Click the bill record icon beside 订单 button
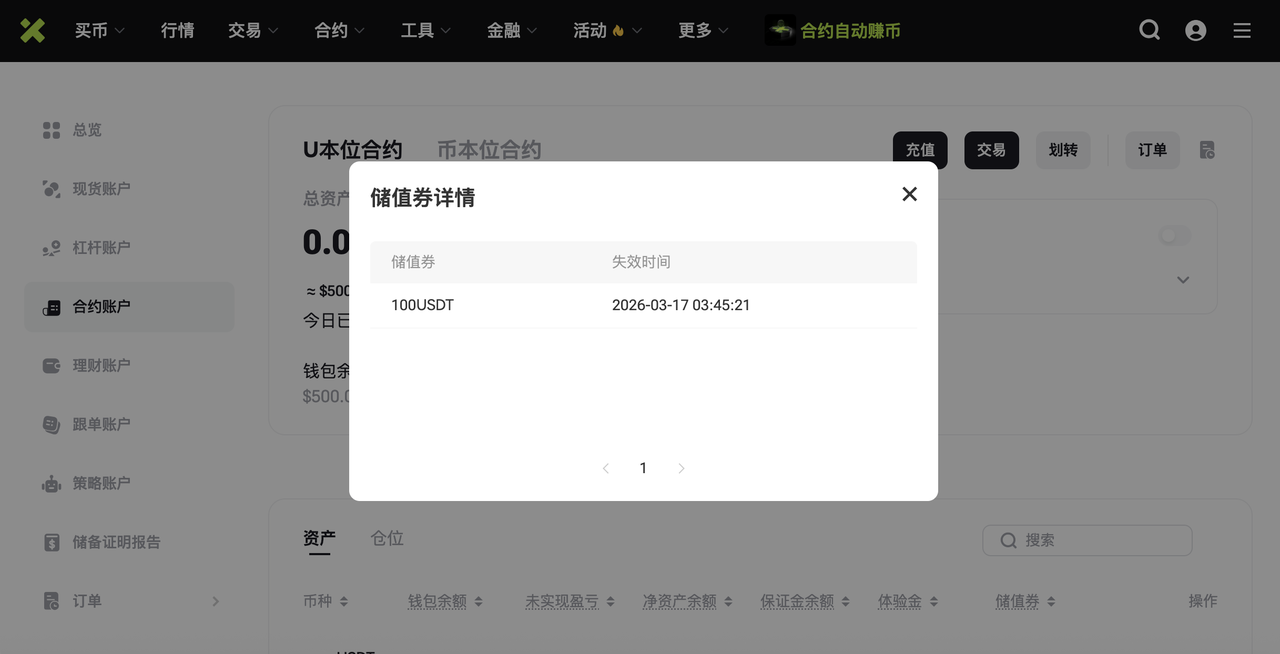Viewport: 1280px width, 654px height. pyautogui.click(x=1207, y=150)
